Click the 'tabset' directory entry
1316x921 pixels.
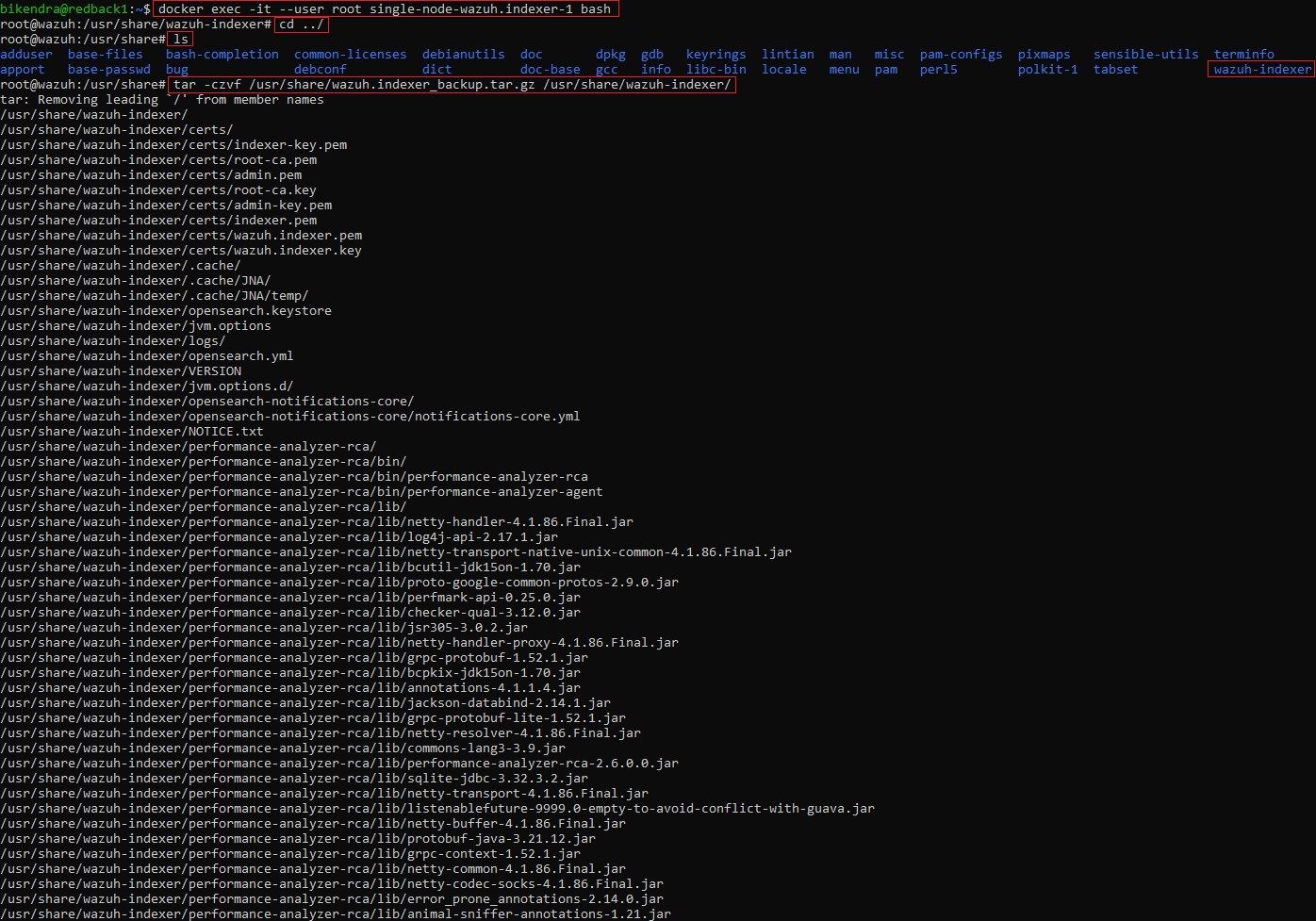pos(1116,70)
